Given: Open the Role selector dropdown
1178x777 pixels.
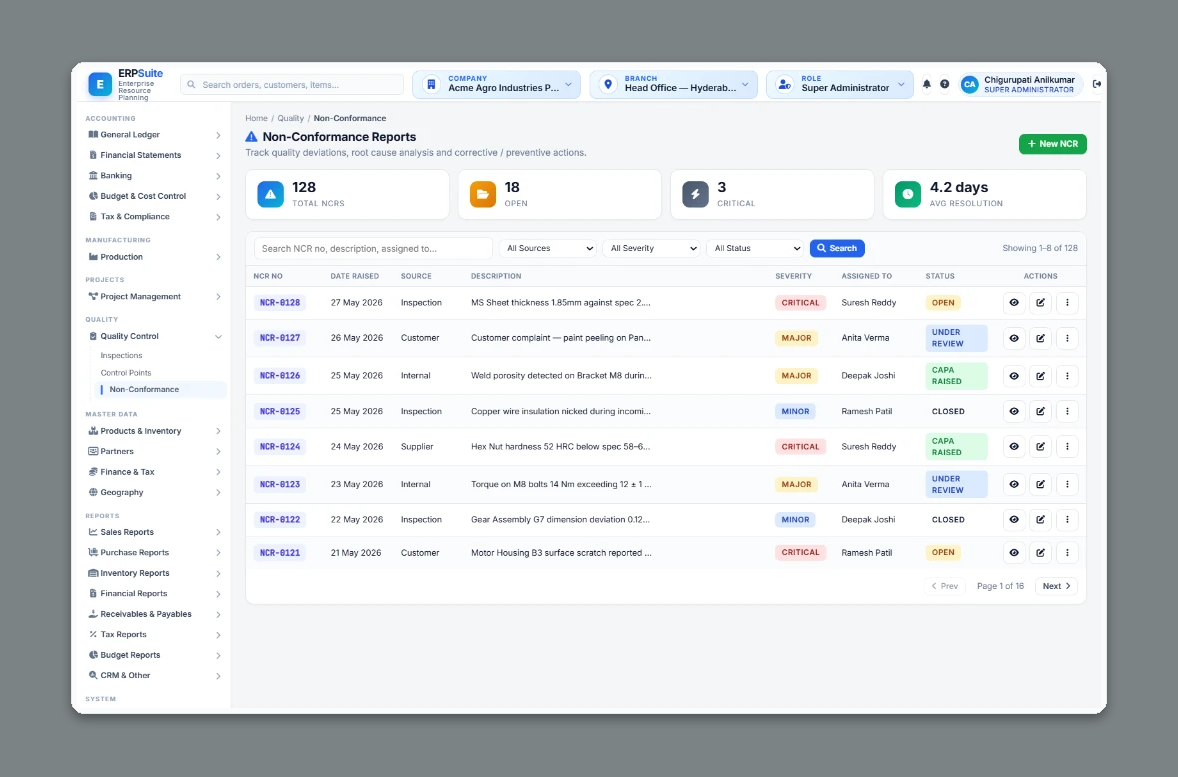Looking at the screenshot, I should click(x=840, y=84).
